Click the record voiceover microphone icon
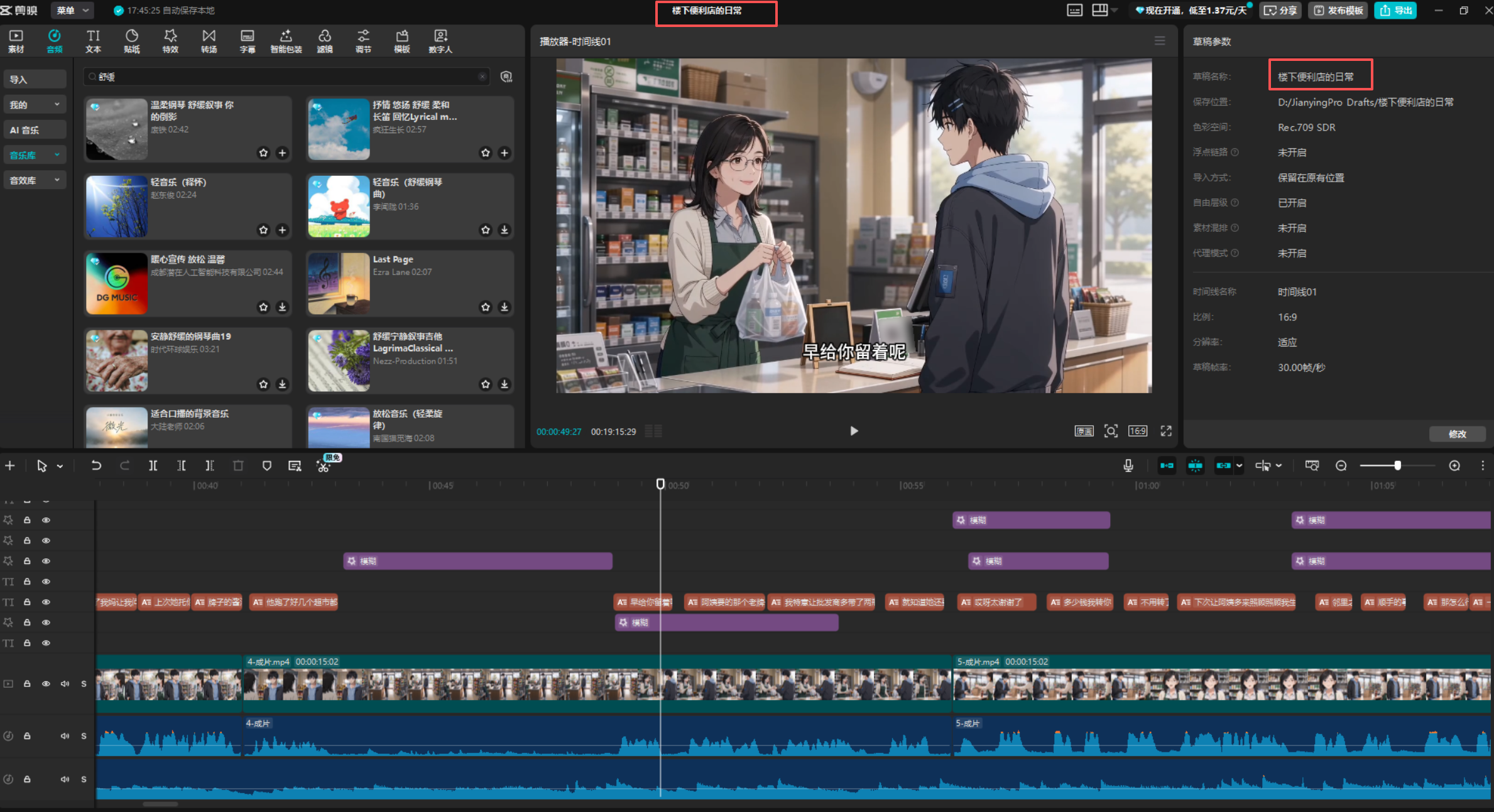The width and height of the screenshot is (1494, 812). pyautogui.click(x=1128, y=465)
